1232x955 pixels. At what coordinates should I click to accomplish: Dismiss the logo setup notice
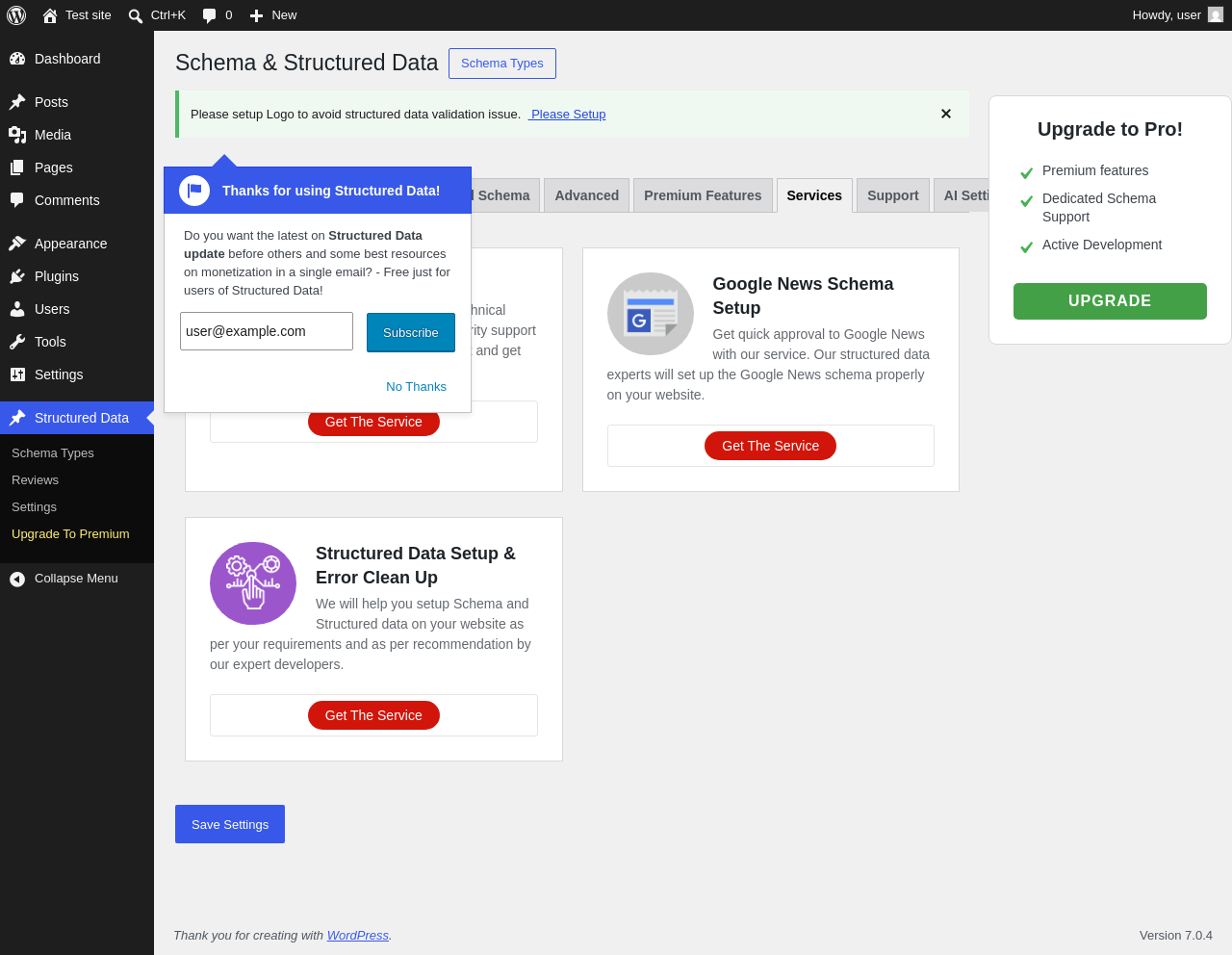946,114
